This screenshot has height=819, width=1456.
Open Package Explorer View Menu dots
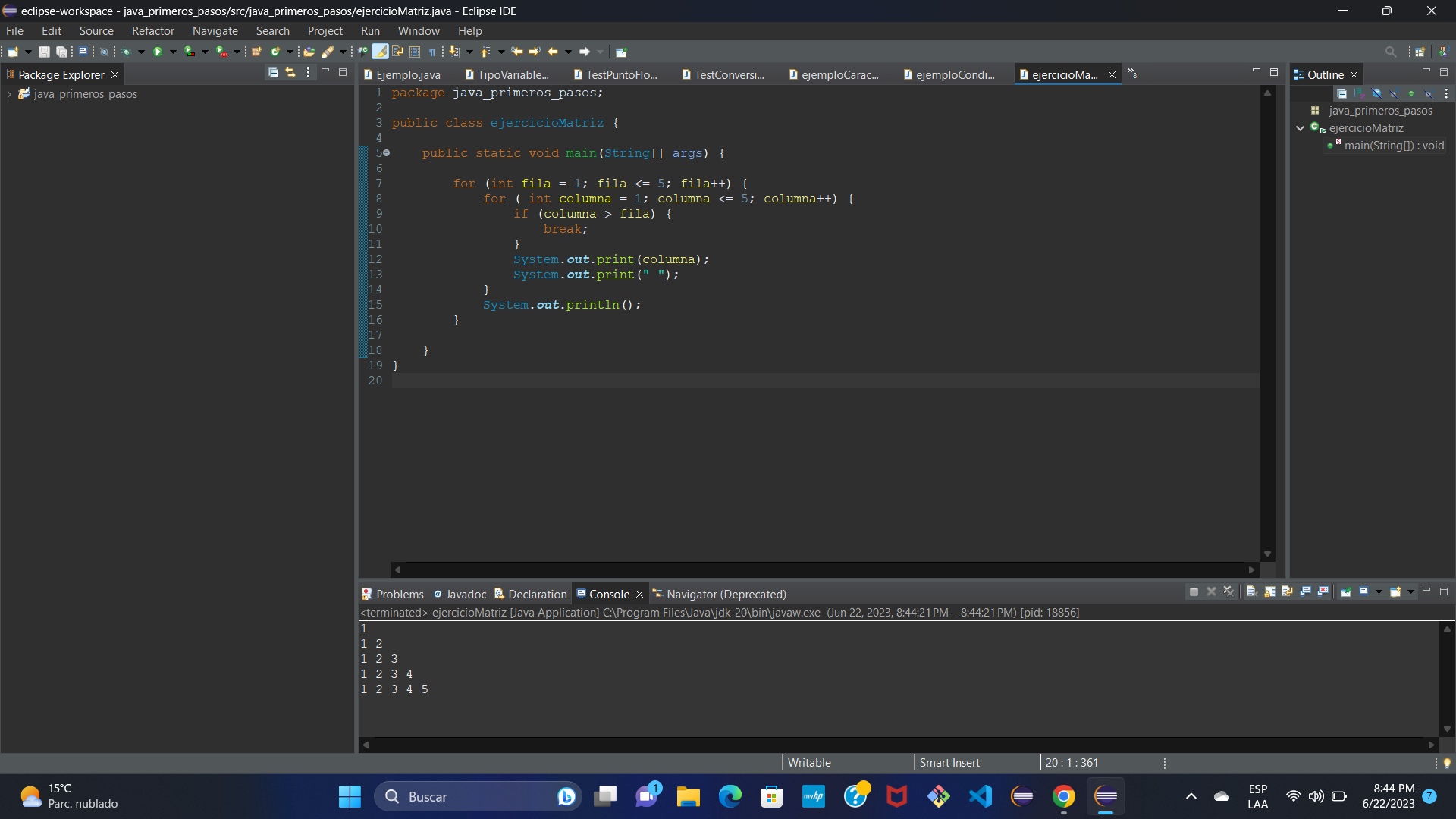[x=308, y=73]
